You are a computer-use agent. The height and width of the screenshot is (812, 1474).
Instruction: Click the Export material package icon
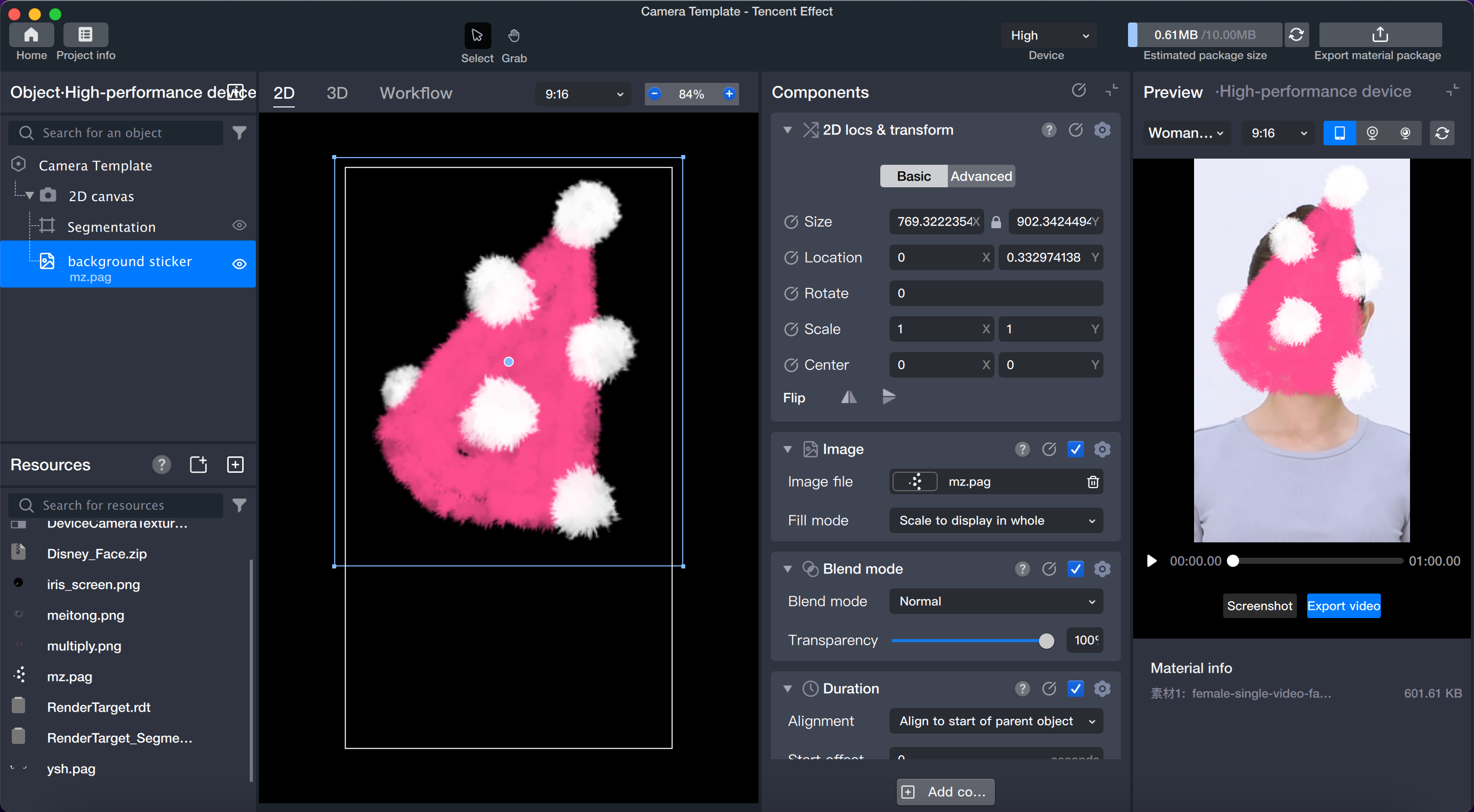(1380, 35)
